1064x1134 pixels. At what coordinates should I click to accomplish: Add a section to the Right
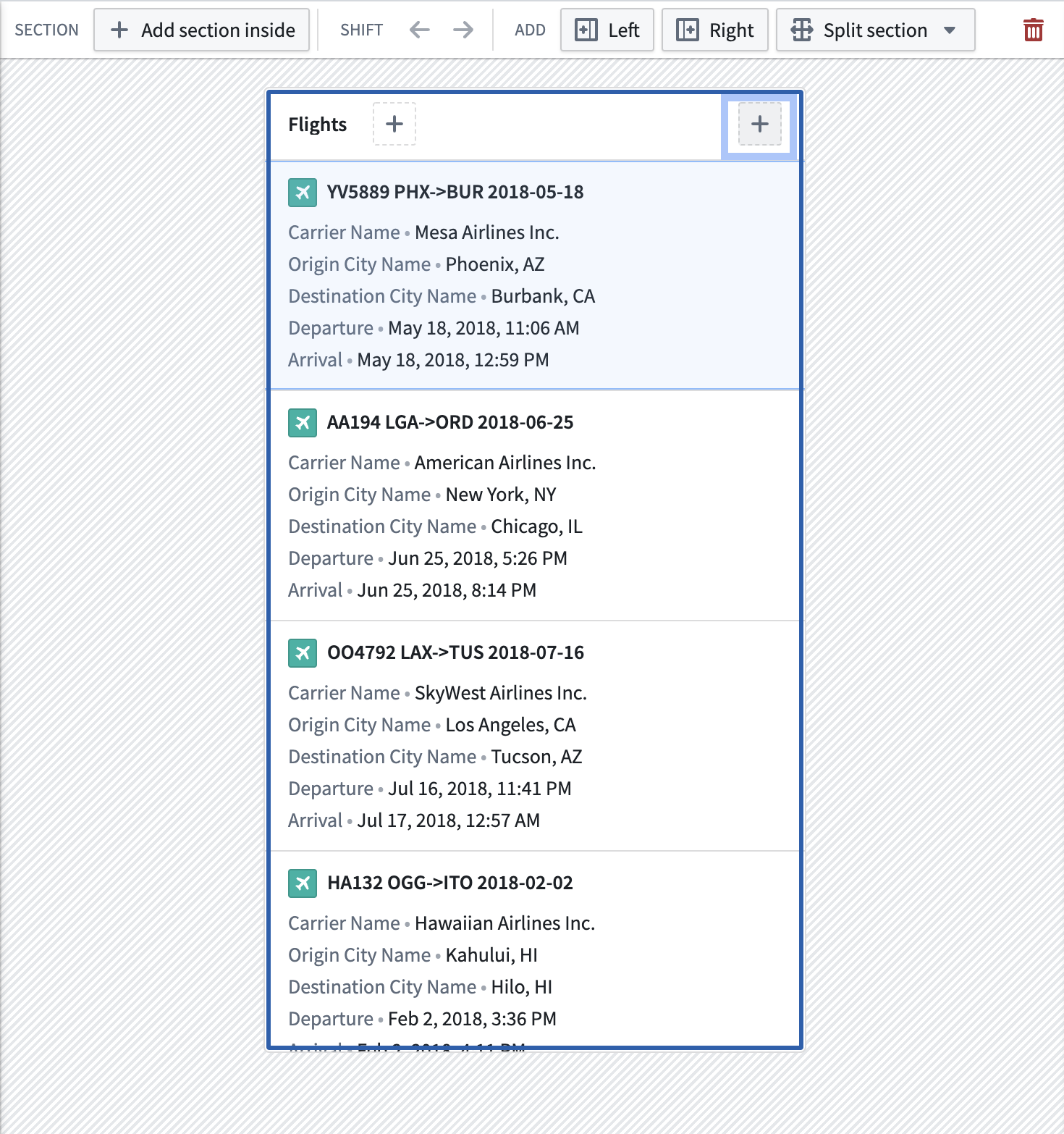tap(714, 30)
